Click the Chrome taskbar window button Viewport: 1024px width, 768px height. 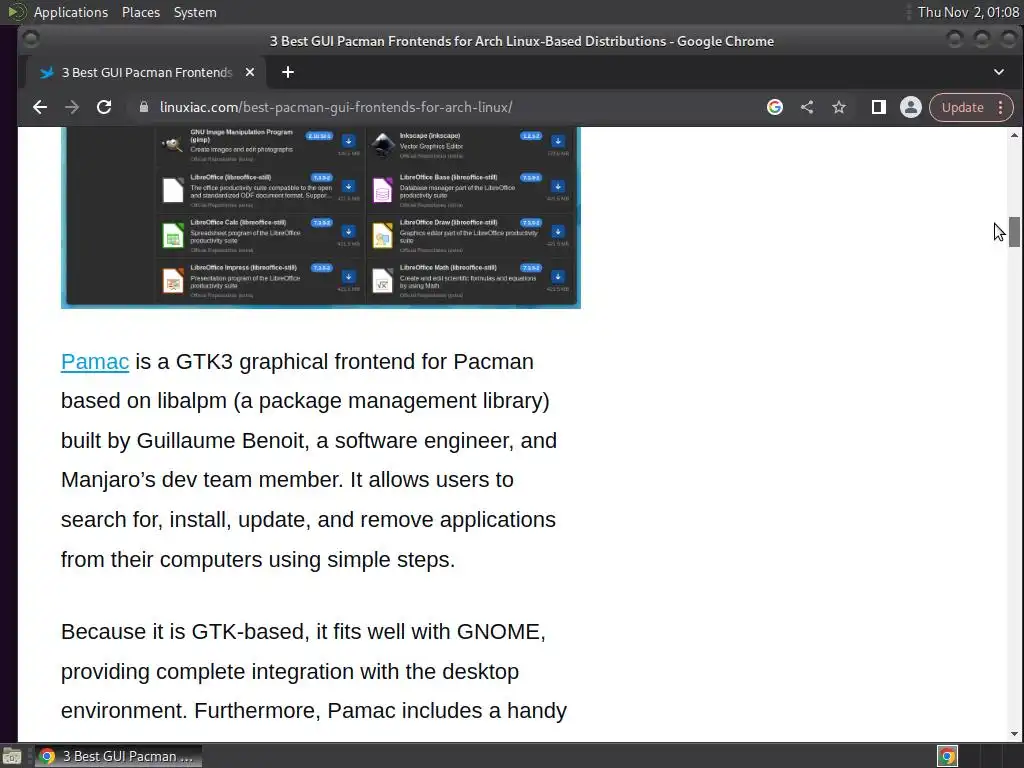click(118, 756)
